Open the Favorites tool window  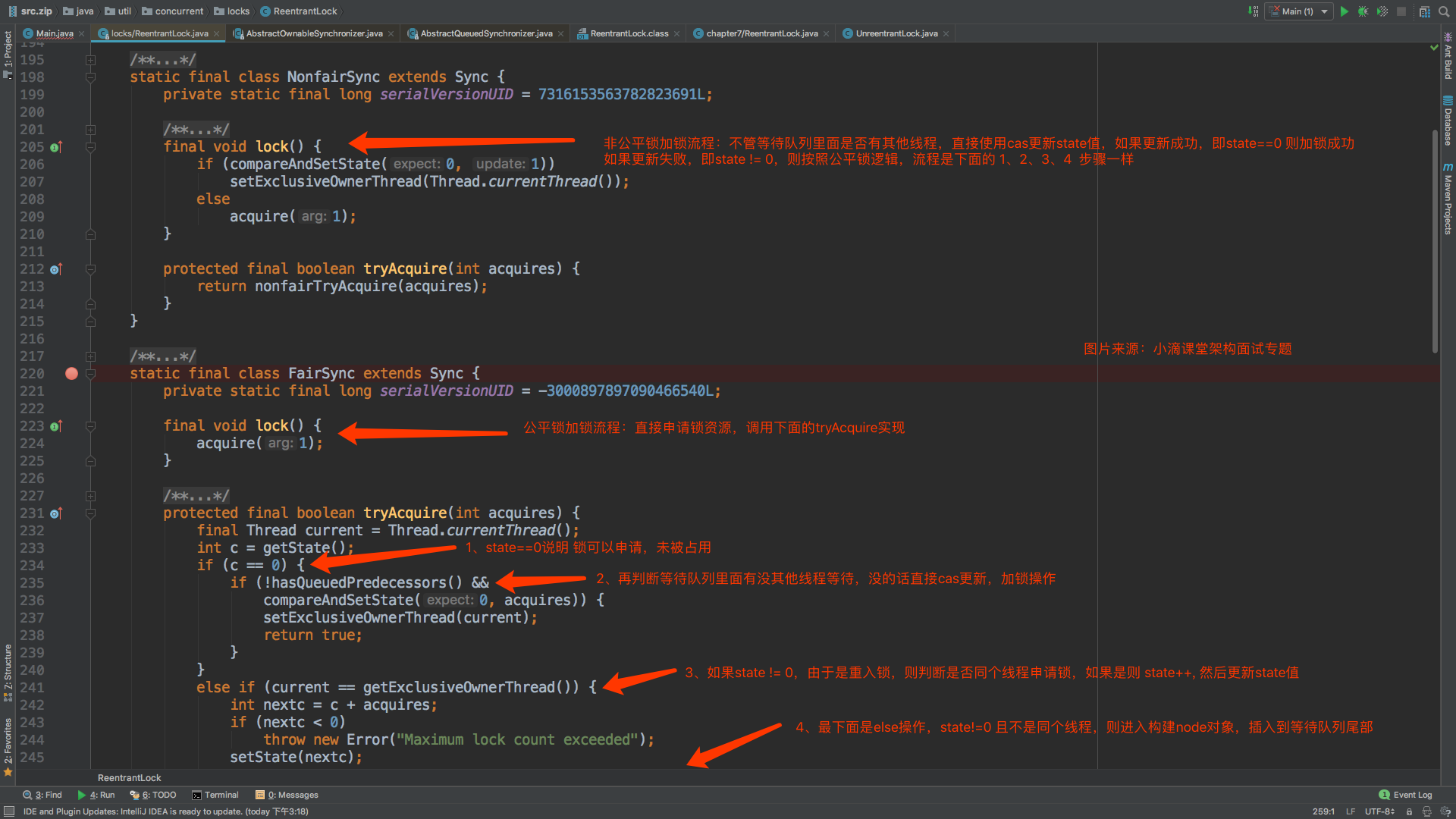point(8,746)
